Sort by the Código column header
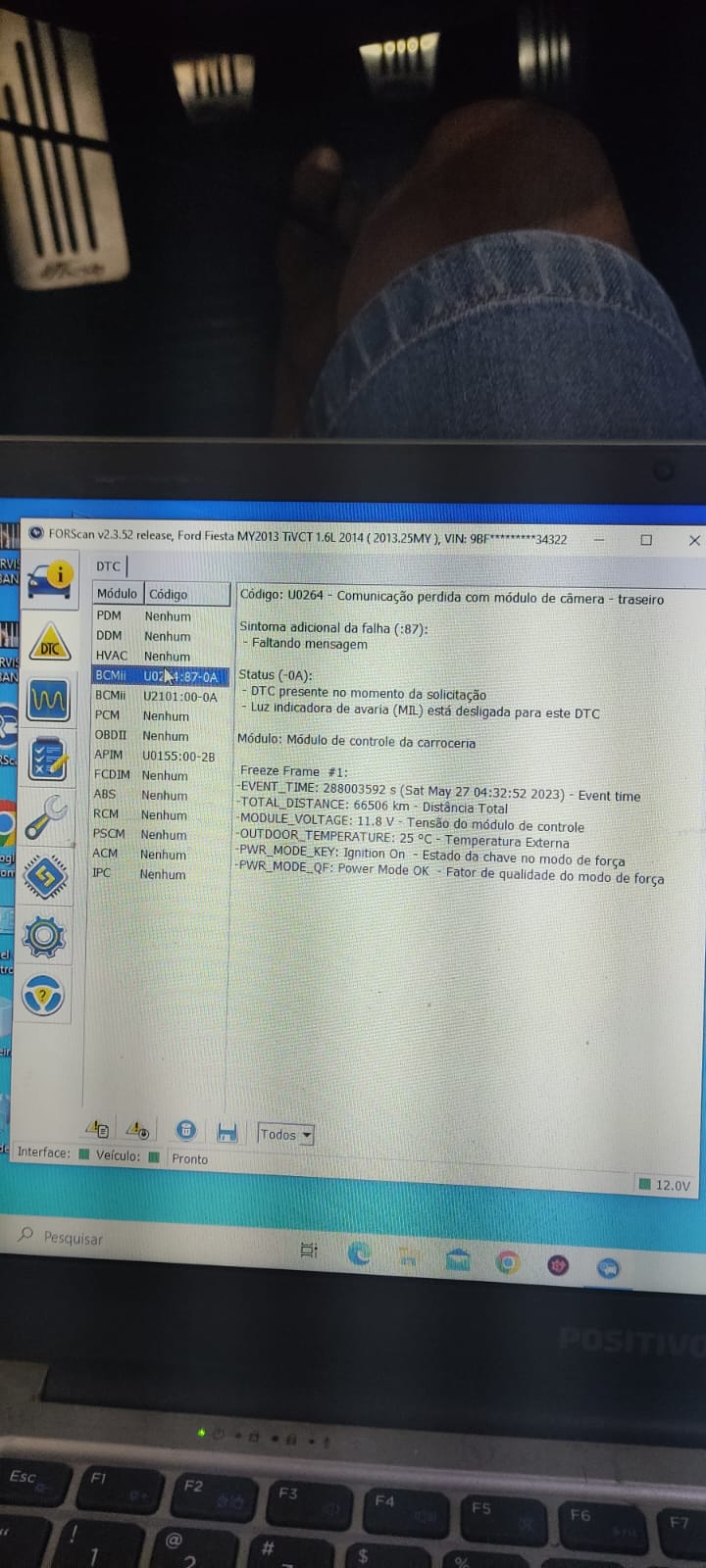 [169, 594]
